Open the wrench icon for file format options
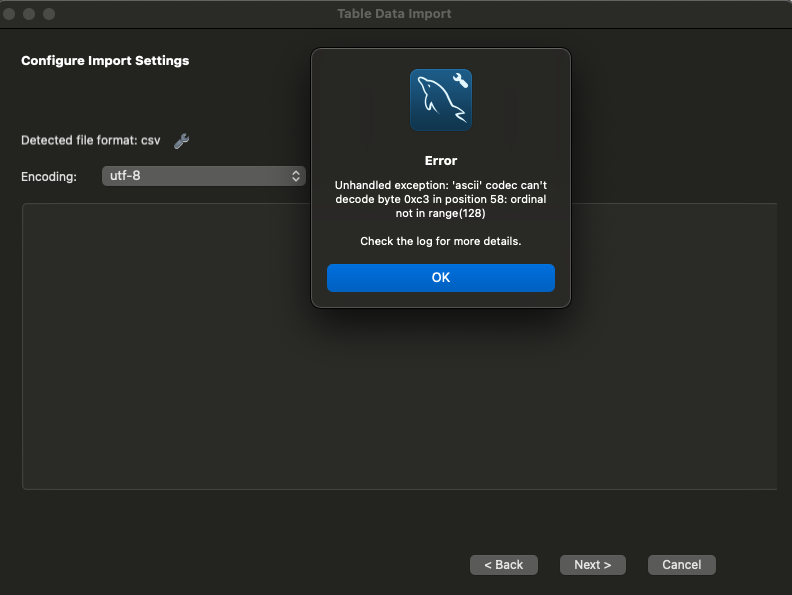The height and width of the screenshot is (595, 792). click(x=181, y=141)
